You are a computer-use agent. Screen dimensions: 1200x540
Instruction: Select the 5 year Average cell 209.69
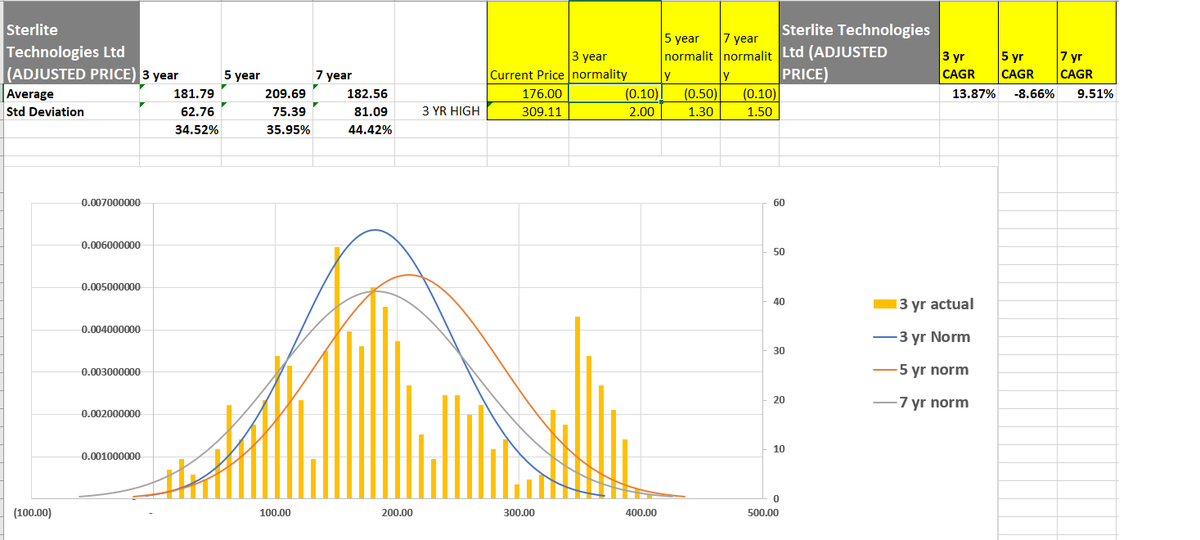[267, 94]
